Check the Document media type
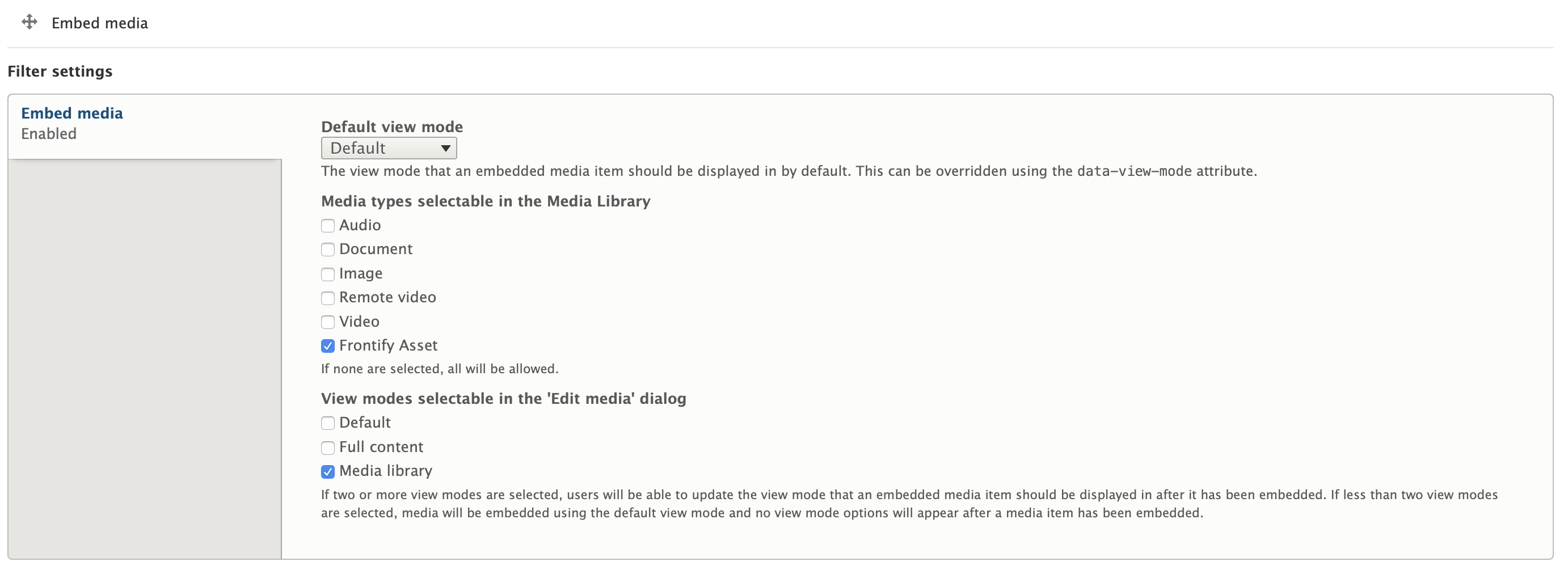Screen dimensions: 1568x574 click(327, 250)
